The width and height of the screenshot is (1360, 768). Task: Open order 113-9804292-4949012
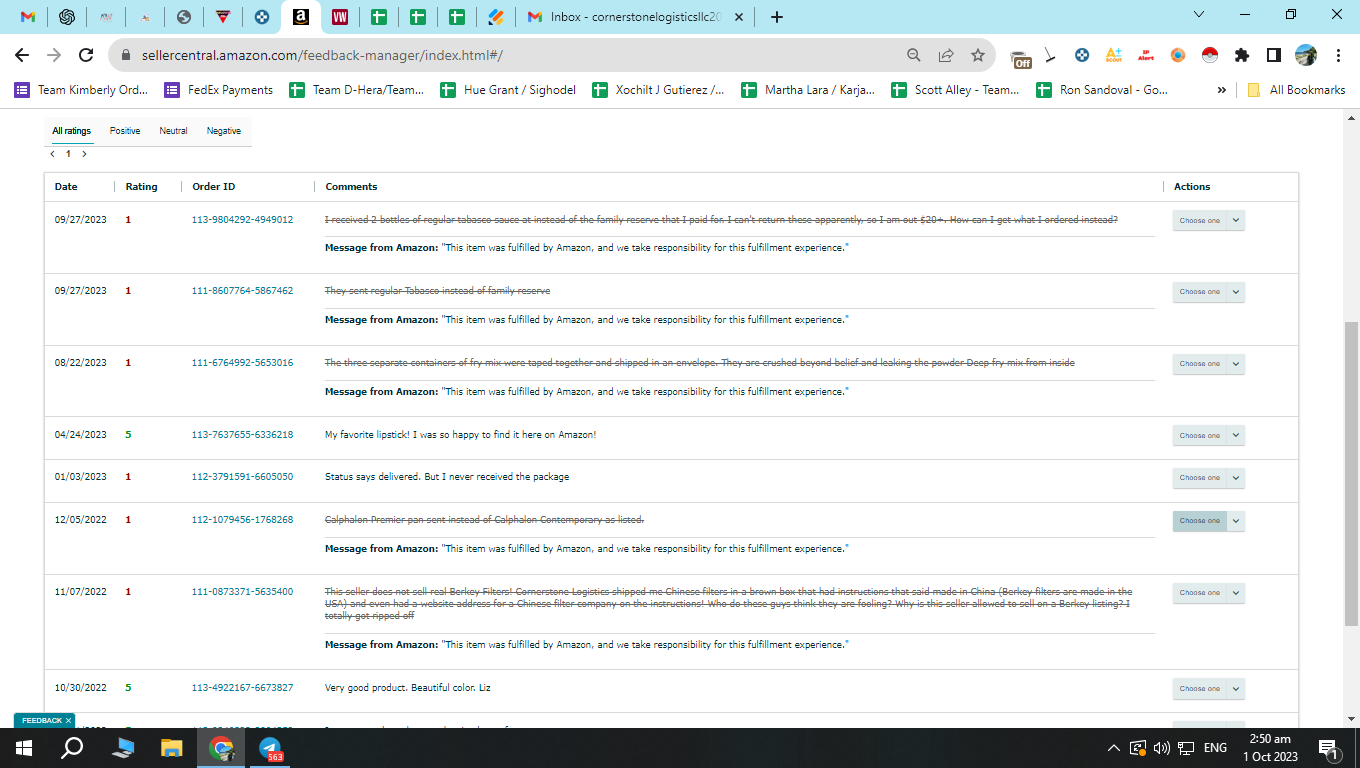click(x=243, y=220)
